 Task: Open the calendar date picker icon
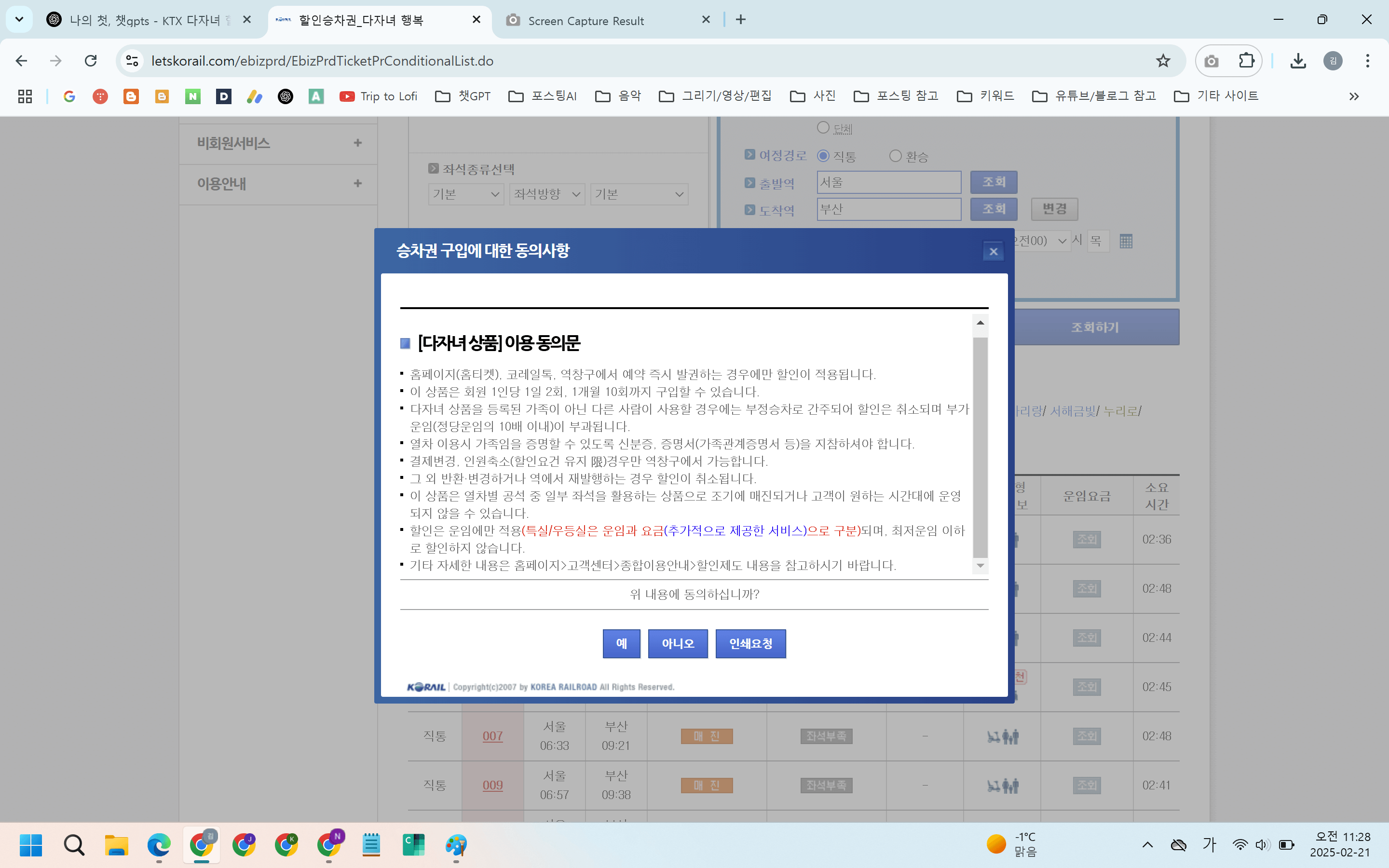[1126, 241]
